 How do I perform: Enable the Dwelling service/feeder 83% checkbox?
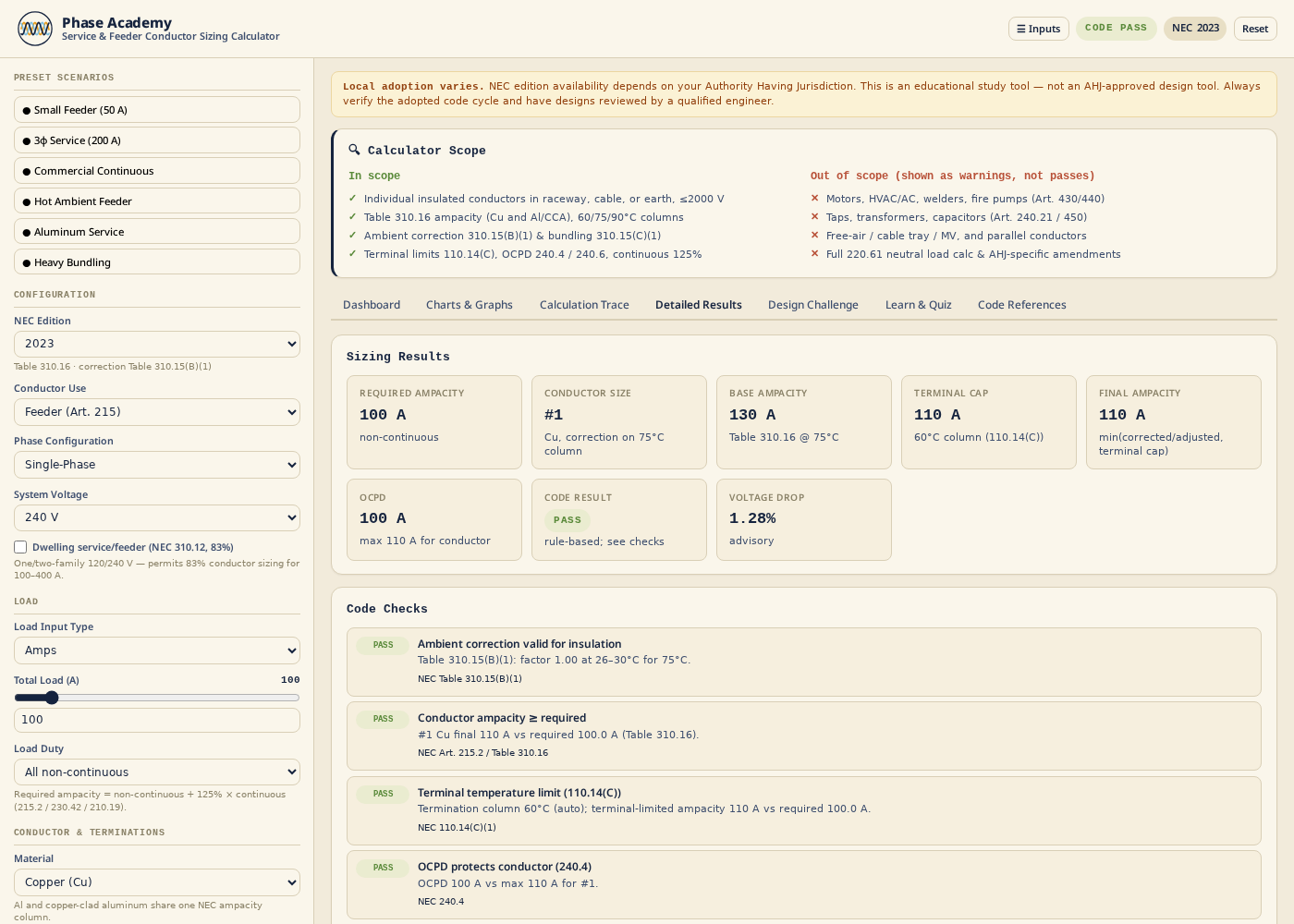coord(20,547)
